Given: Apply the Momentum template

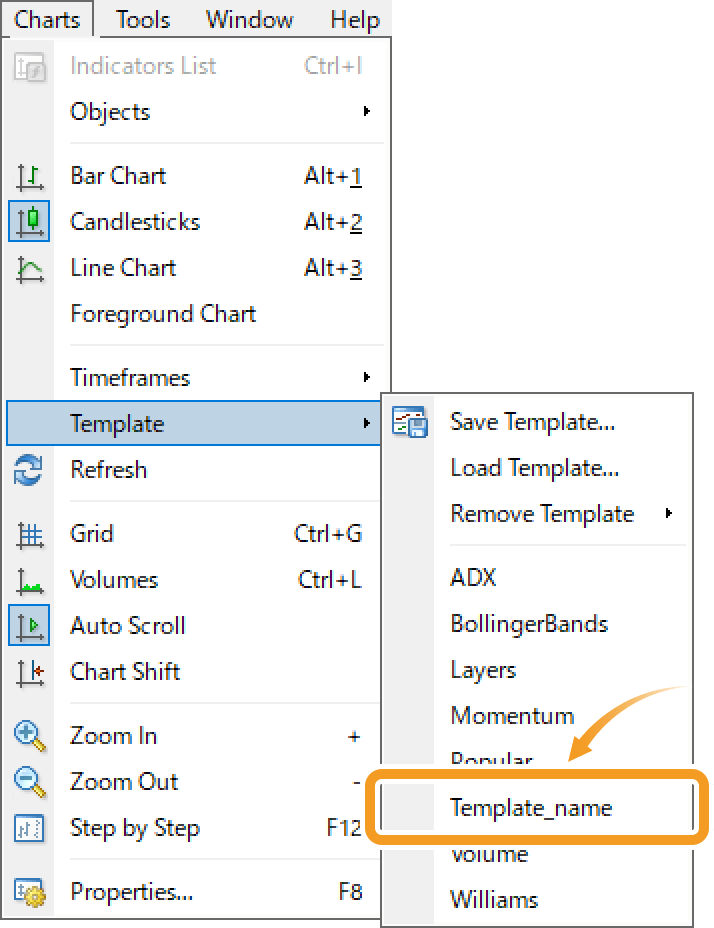Looking at the screenshot, I should click(512, 716).
